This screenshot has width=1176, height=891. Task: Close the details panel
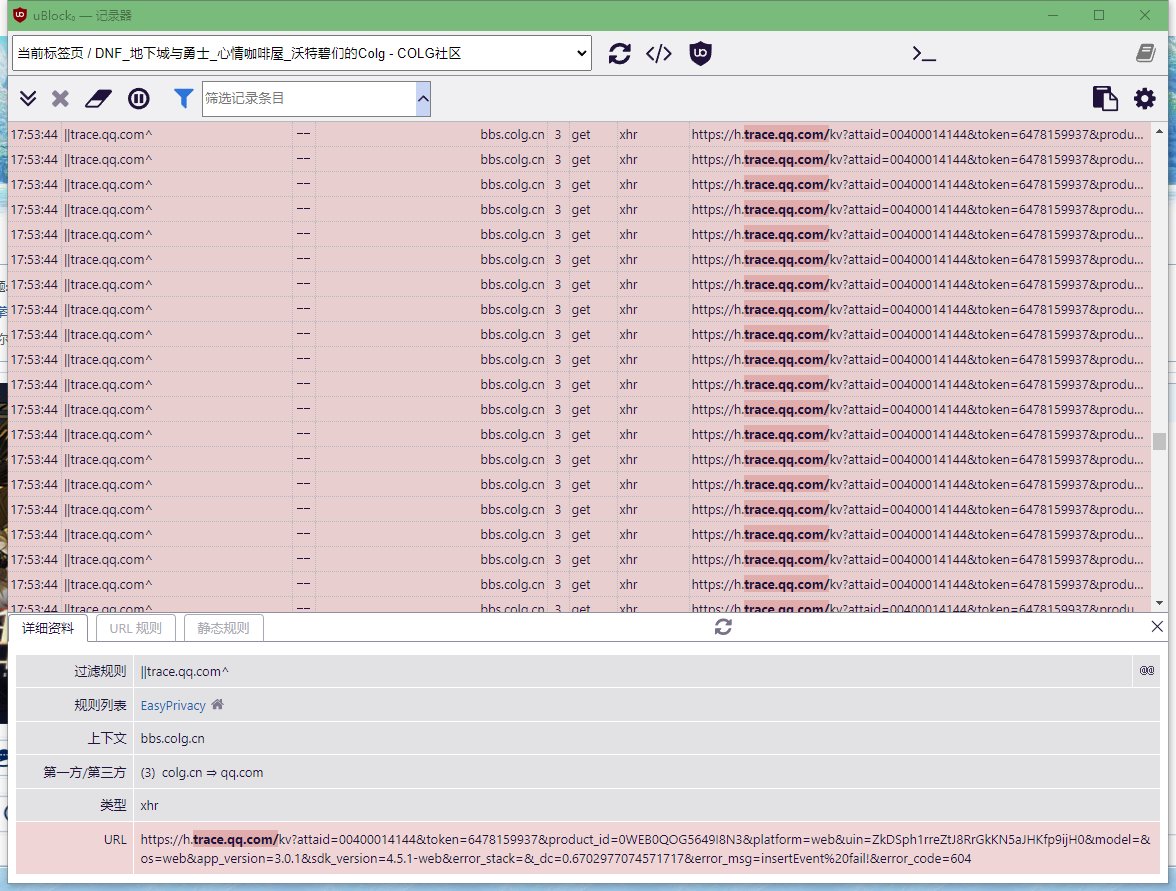[x=1157, y=626]
